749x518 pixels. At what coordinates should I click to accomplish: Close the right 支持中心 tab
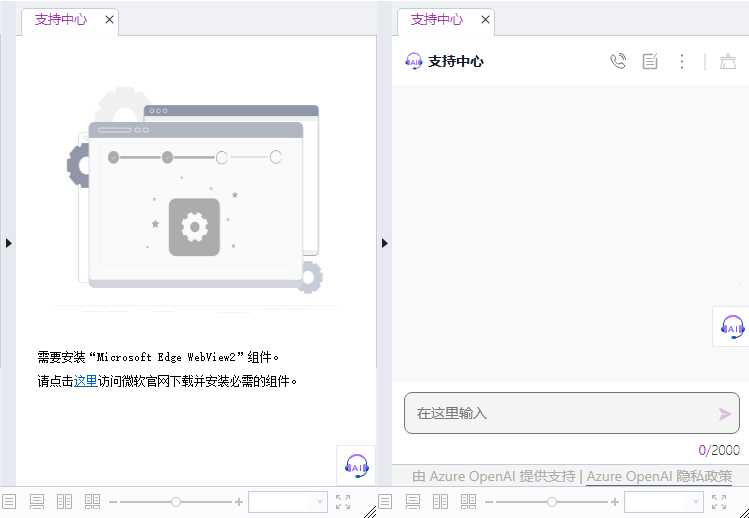[486, 19]
